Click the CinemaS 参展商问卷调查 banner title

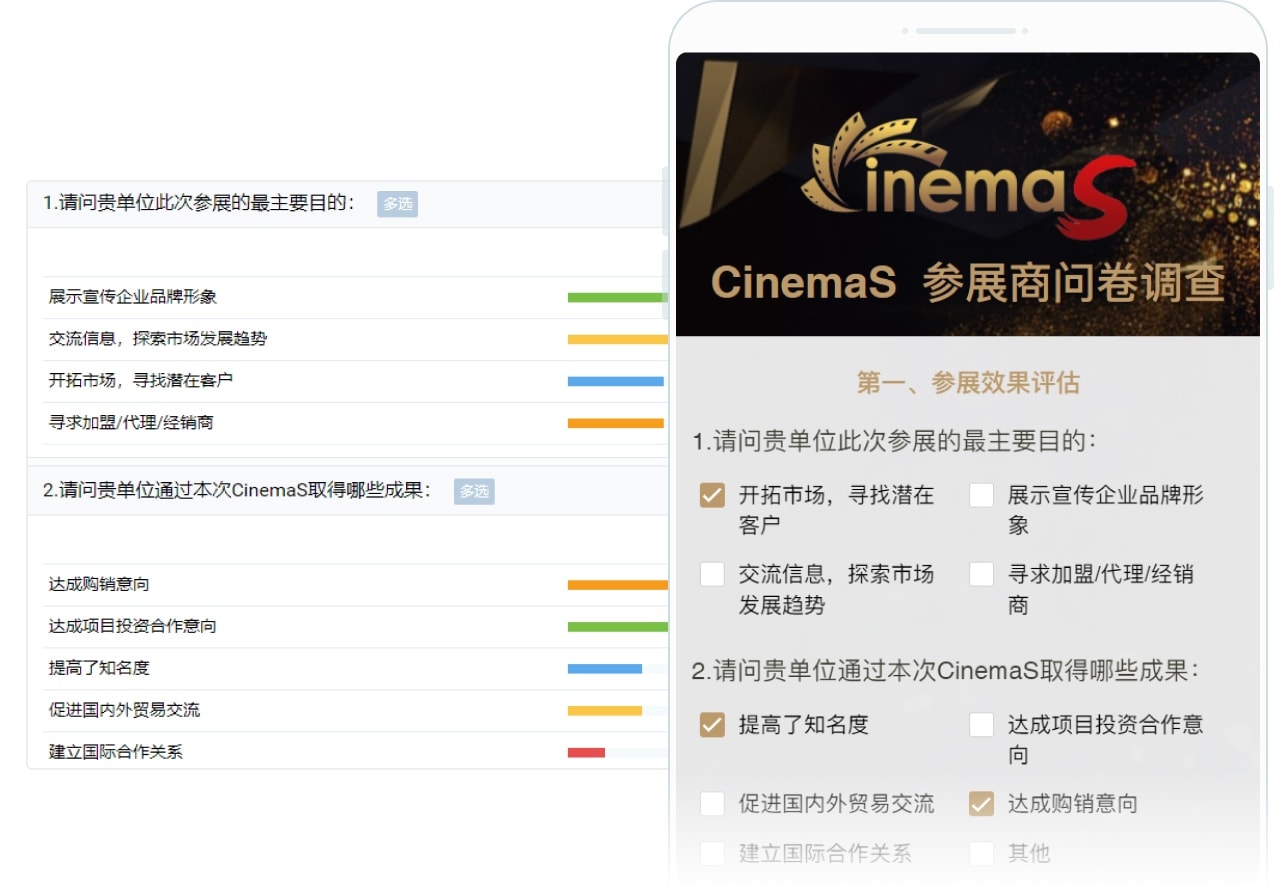[967, 283]
